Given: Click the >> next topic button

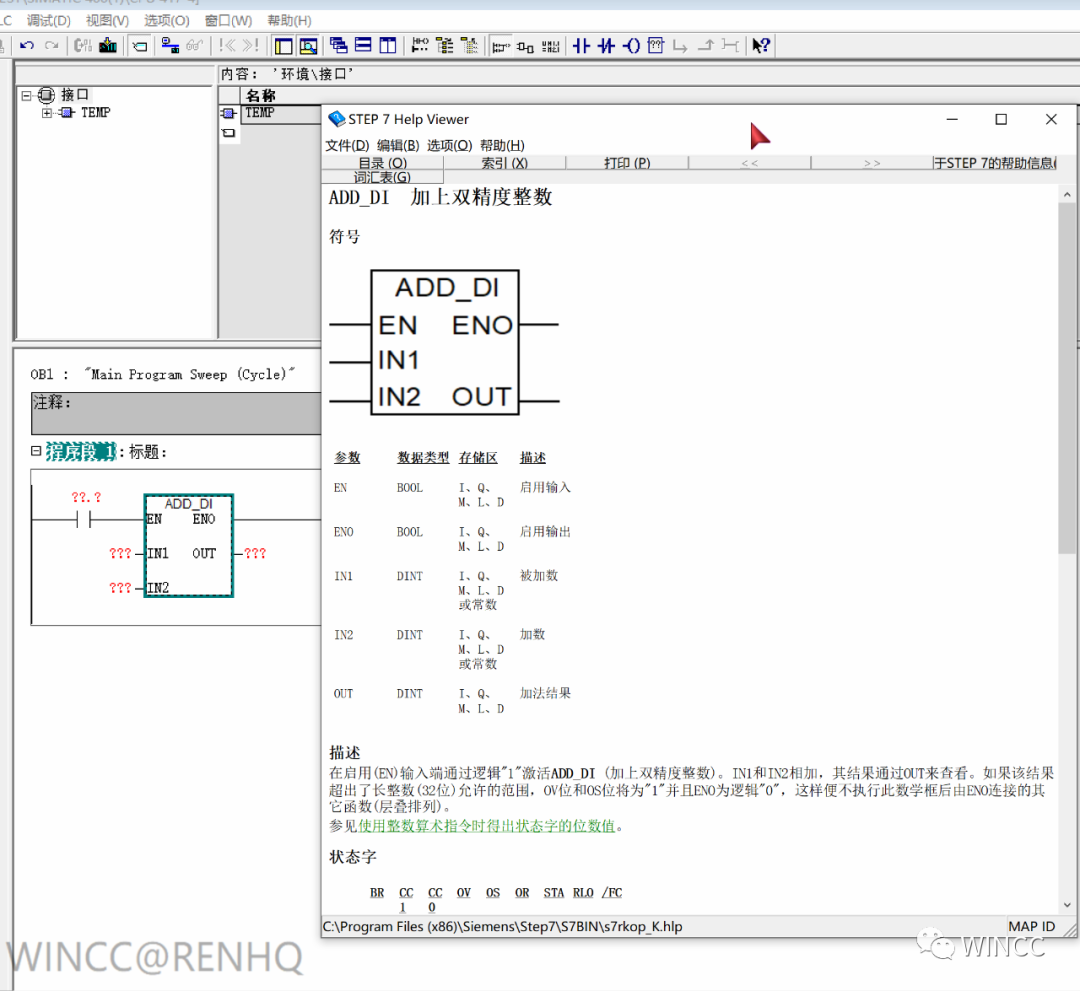Looking at the screenshot, I should (x=872, y=163).
